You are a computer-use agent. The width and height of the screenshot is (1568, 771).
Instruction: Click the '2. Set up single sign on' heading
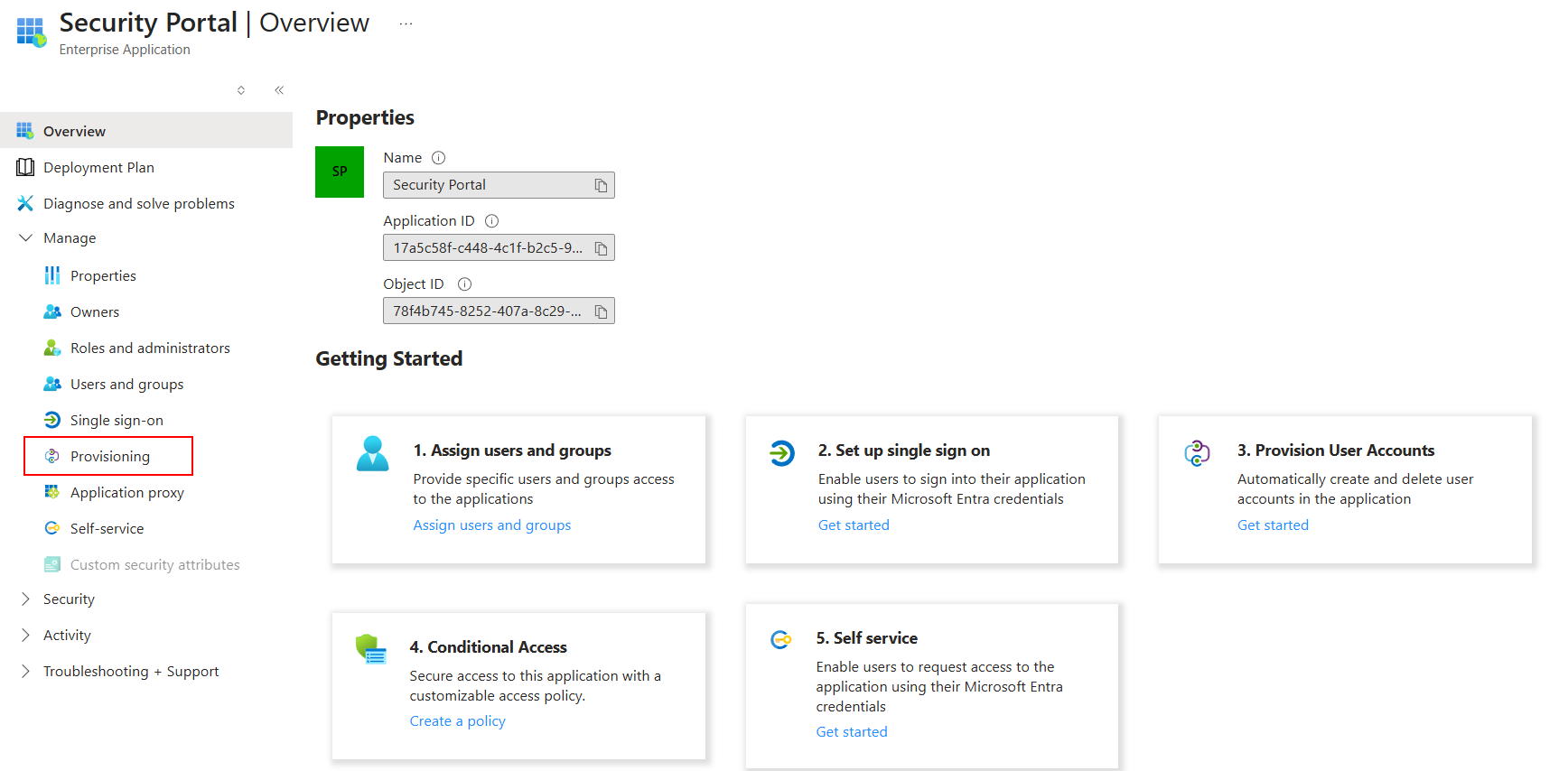(x=904, y=451)
